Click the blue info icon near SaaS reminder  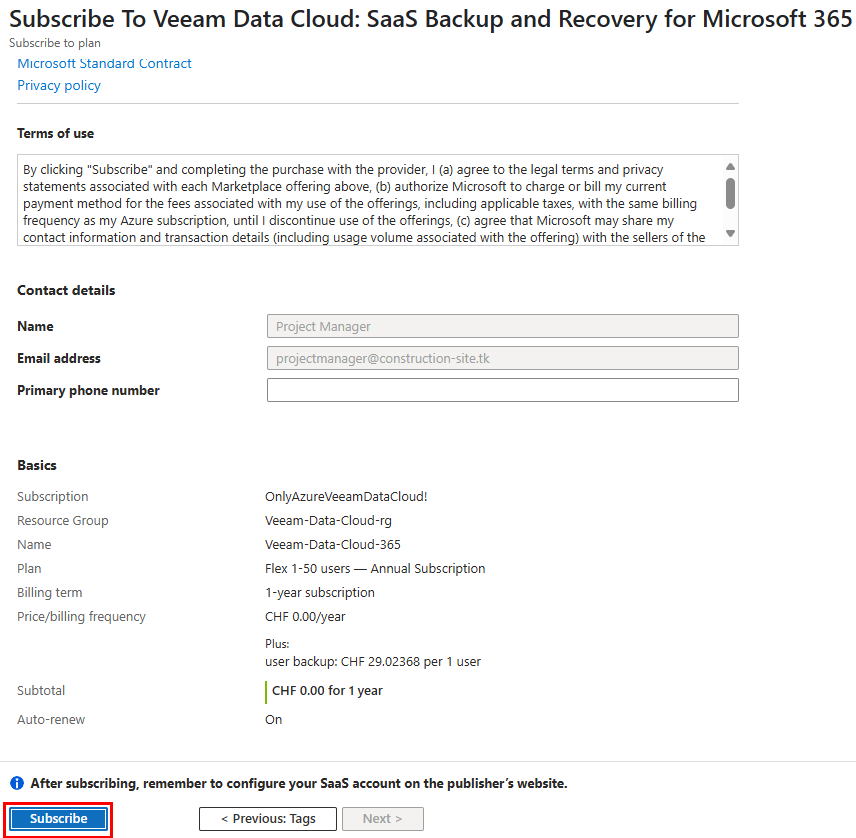[x=17, y=783]
